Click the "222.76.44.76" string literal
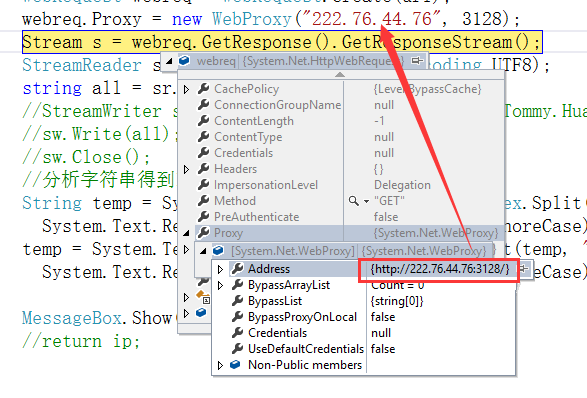587x398 pixels. tap(371, 19)
